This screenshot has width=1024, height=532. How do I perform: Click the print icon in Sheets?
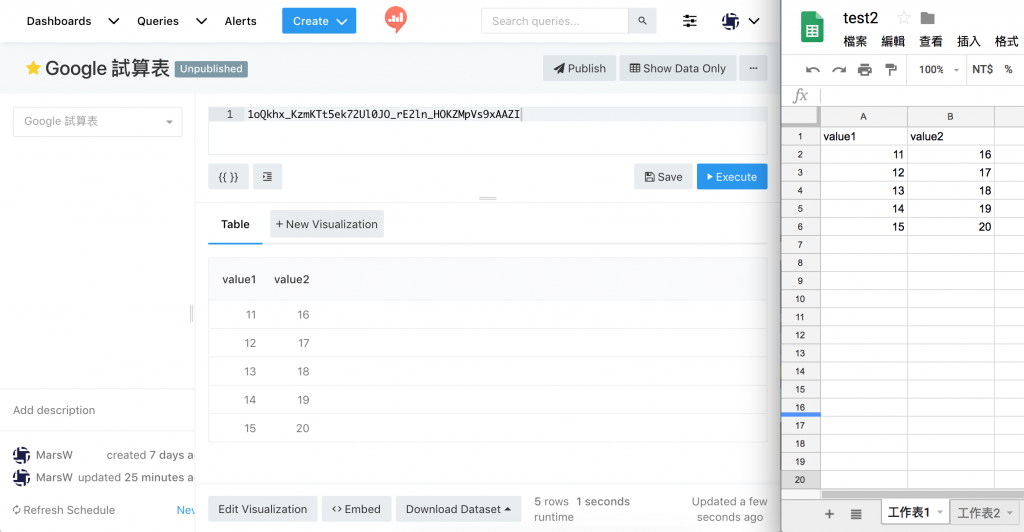865,69
